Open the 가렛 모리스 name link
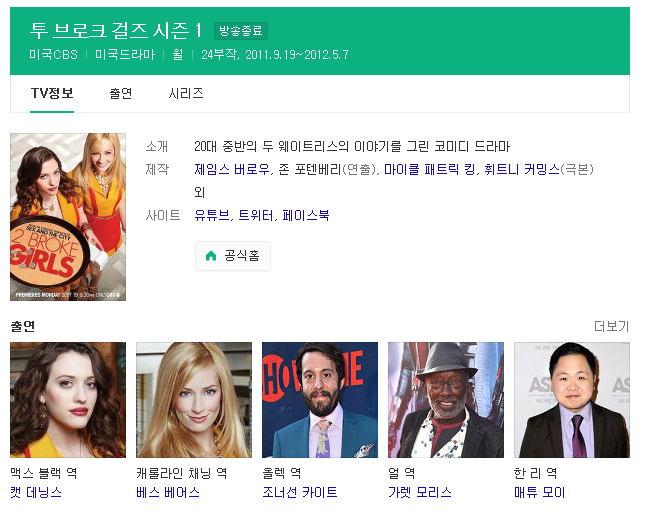This screenshot has width=658, height=514. pyautogui.click(x=420, y=492)
